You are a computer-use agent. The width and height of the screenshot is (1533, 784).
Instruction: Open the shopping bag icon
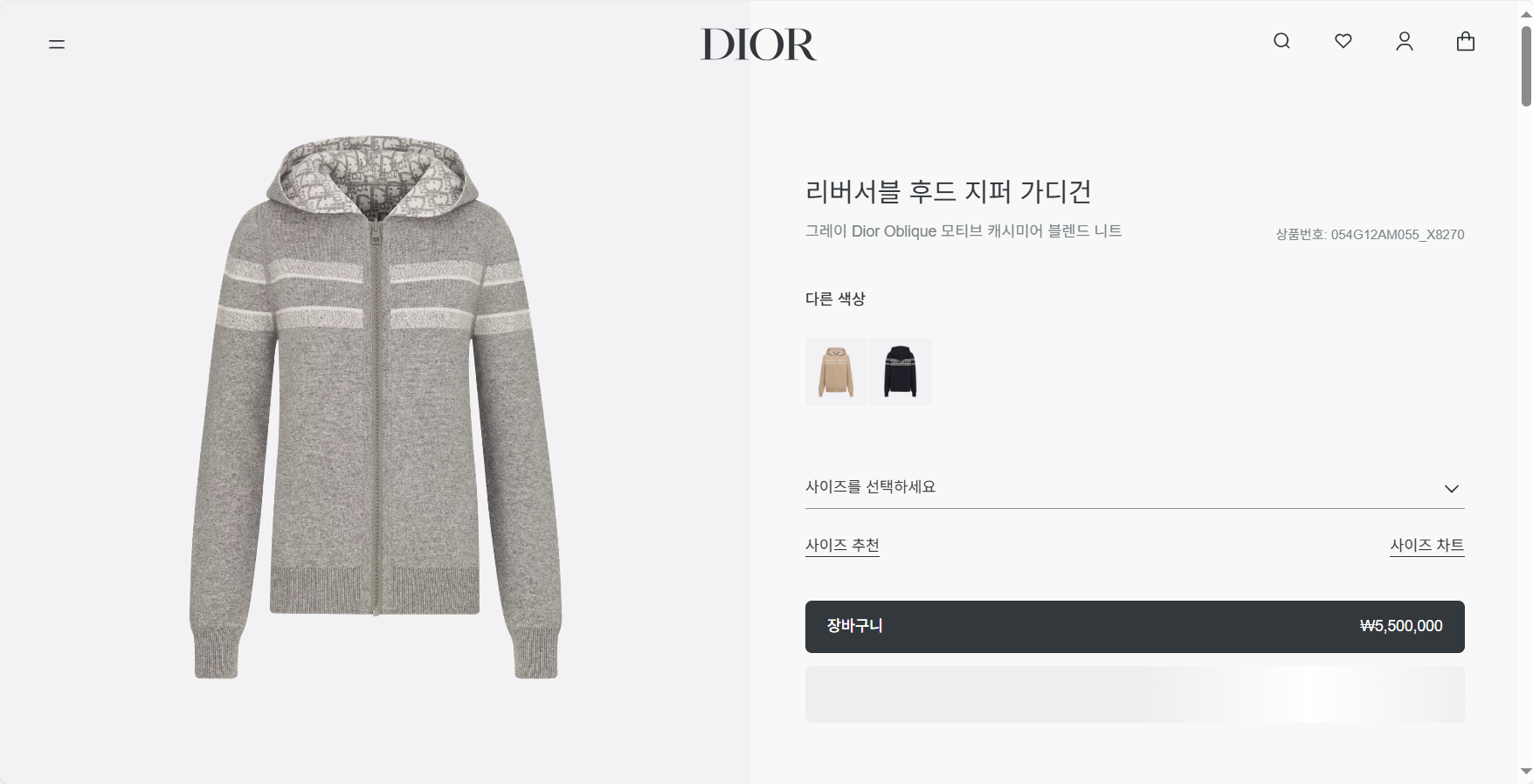pyautogui.click(x=1466, y=41)
